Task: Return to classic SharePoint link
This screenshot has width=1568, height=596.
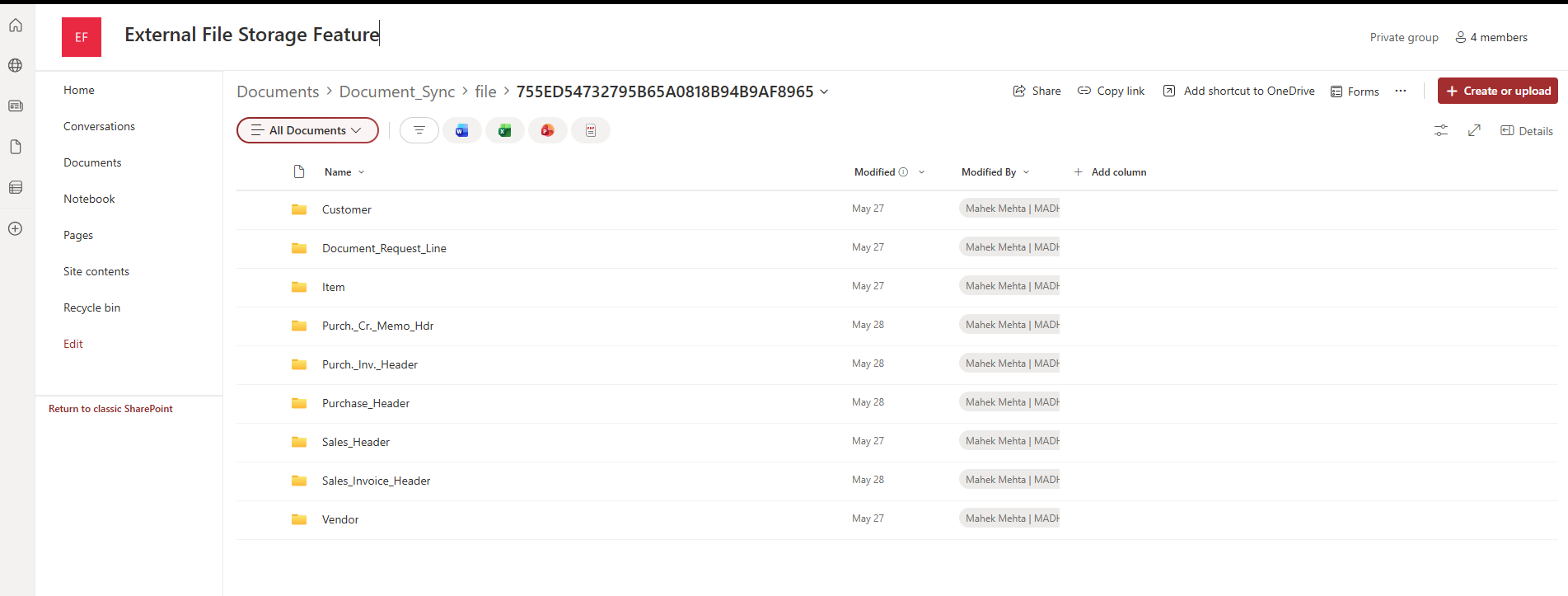Action: [110, 409]
